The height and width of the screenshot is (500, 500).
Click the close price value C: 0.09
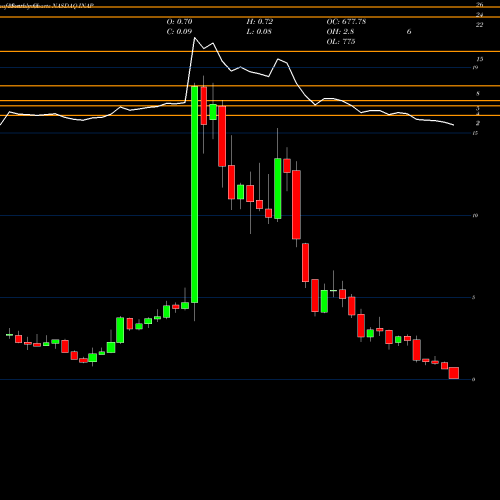[x=179, y=32]
